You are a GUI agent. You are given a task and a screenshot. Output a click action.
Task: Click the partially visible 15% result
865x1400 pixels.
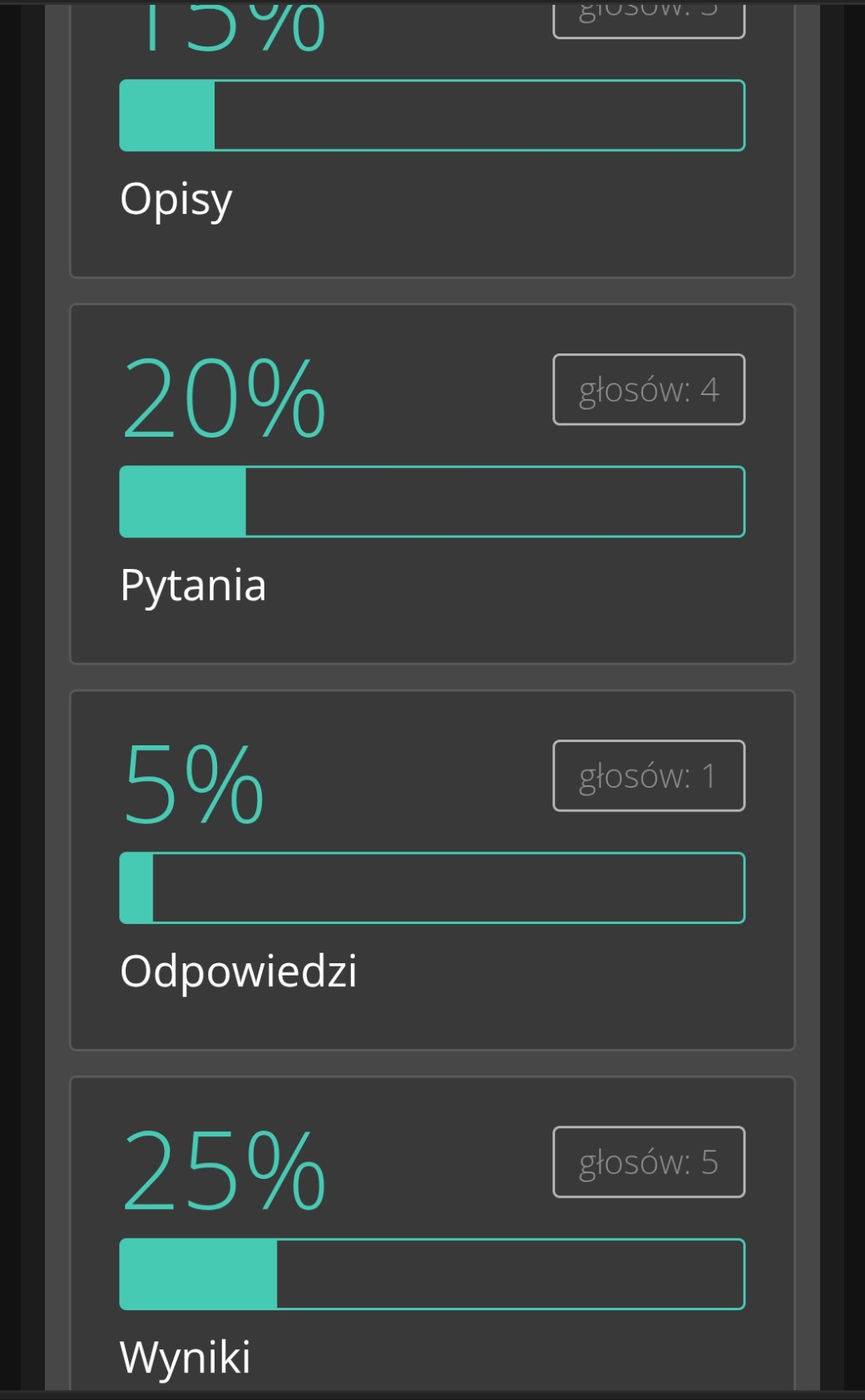tap(224, 29)
